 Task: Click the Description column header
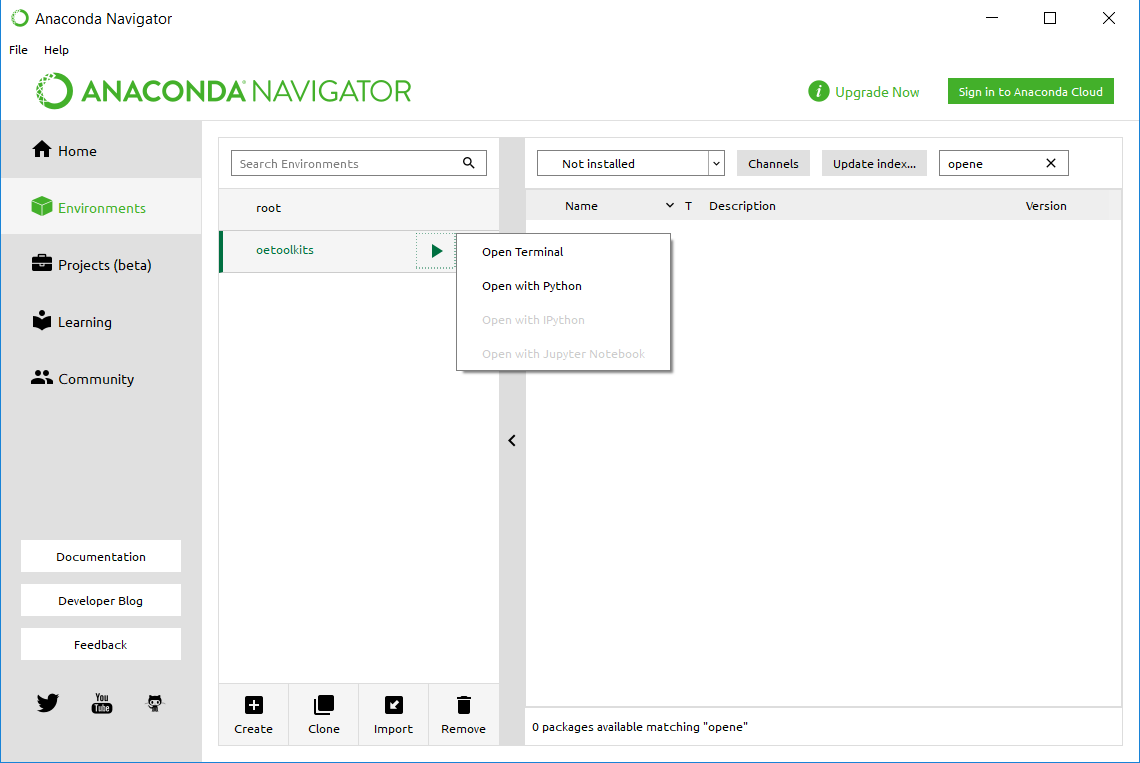(x=742, y=206)
